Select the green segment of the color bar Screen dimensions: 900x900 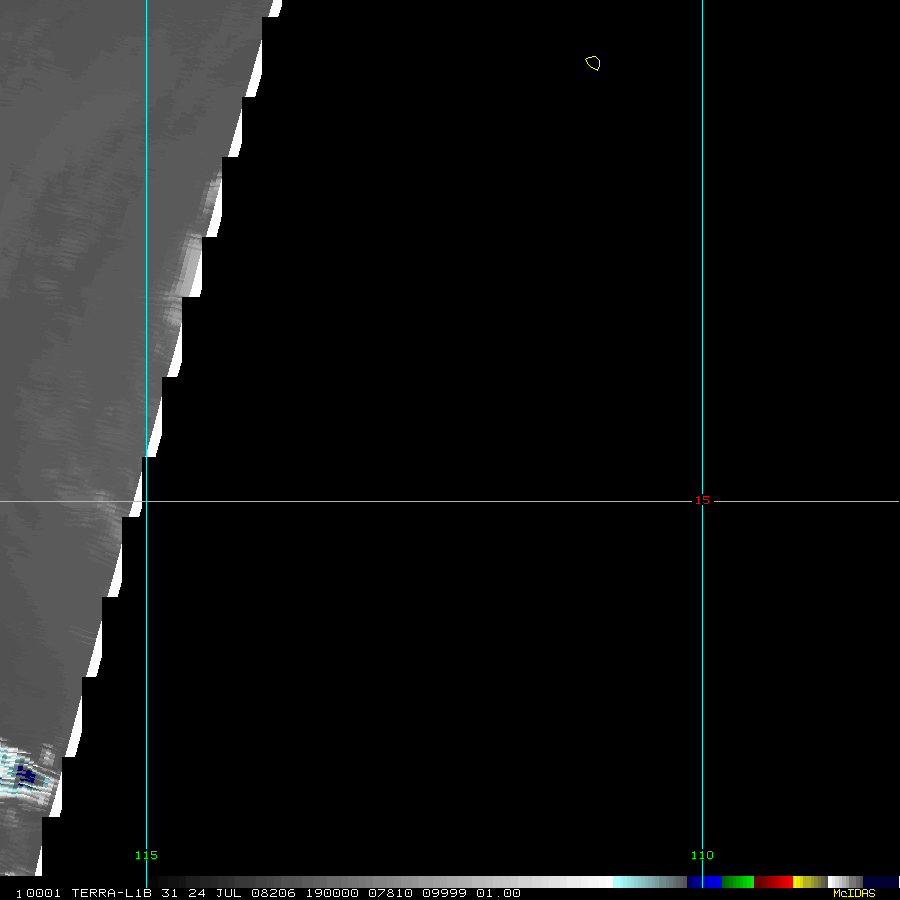tap(738, 882)
